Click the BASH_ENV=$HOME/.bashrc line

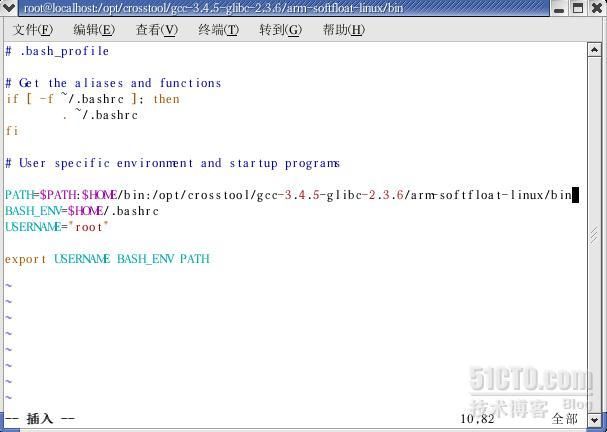(82, 211)
